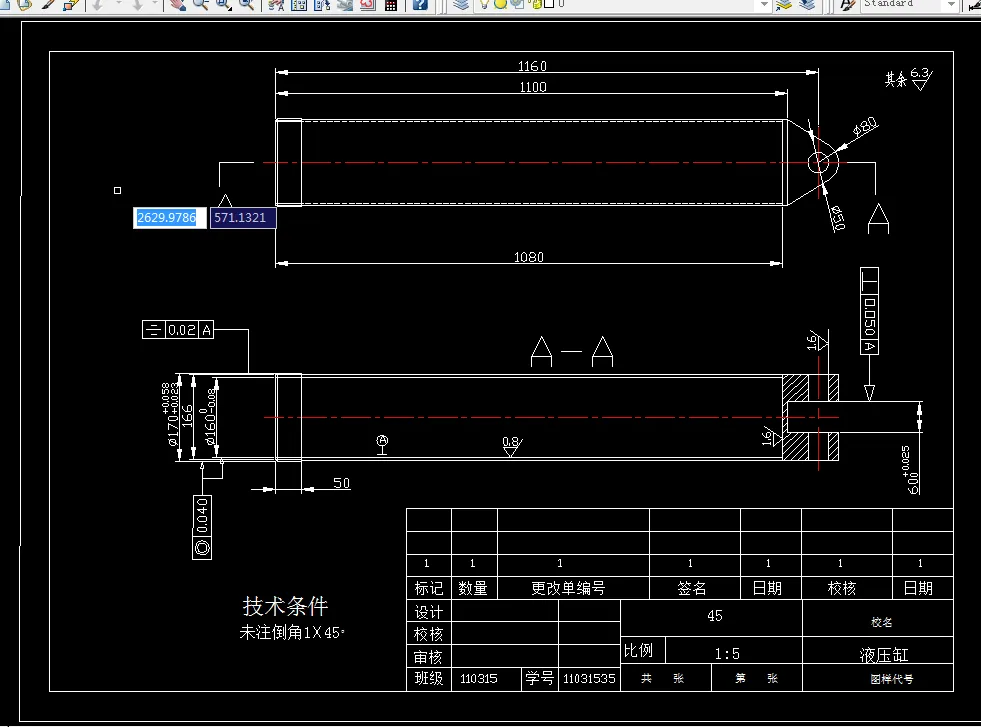
Task: Click the 11031535 student number cell
Action: (589, 678)
